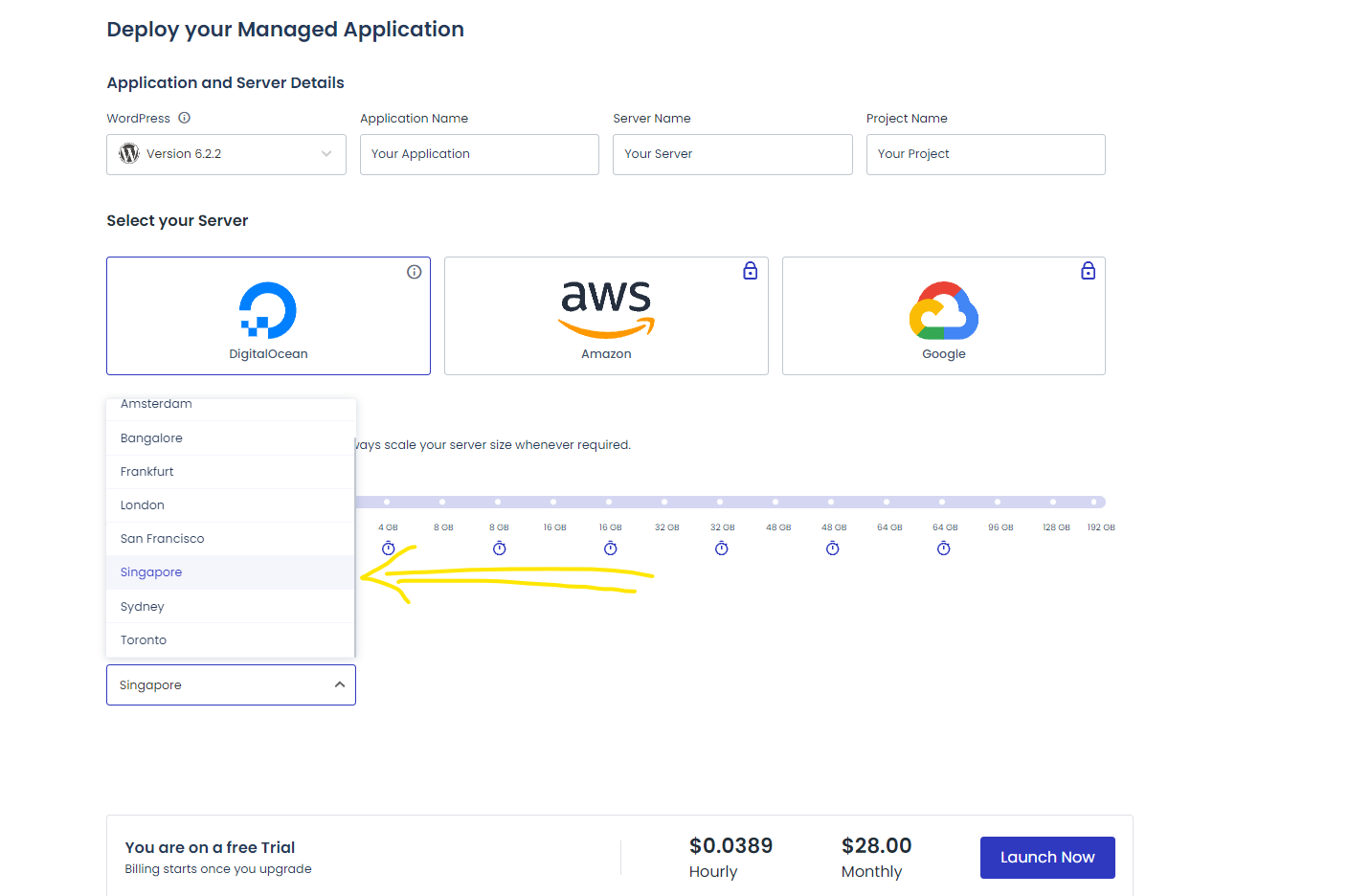Select the Amazon AWS server card

[606, 316]
